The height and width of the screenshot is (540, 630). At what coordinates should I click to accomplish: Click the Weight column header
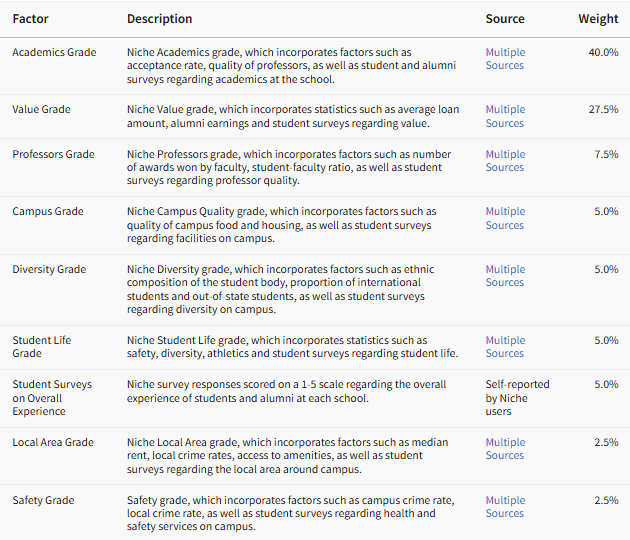tap(598, 19)
